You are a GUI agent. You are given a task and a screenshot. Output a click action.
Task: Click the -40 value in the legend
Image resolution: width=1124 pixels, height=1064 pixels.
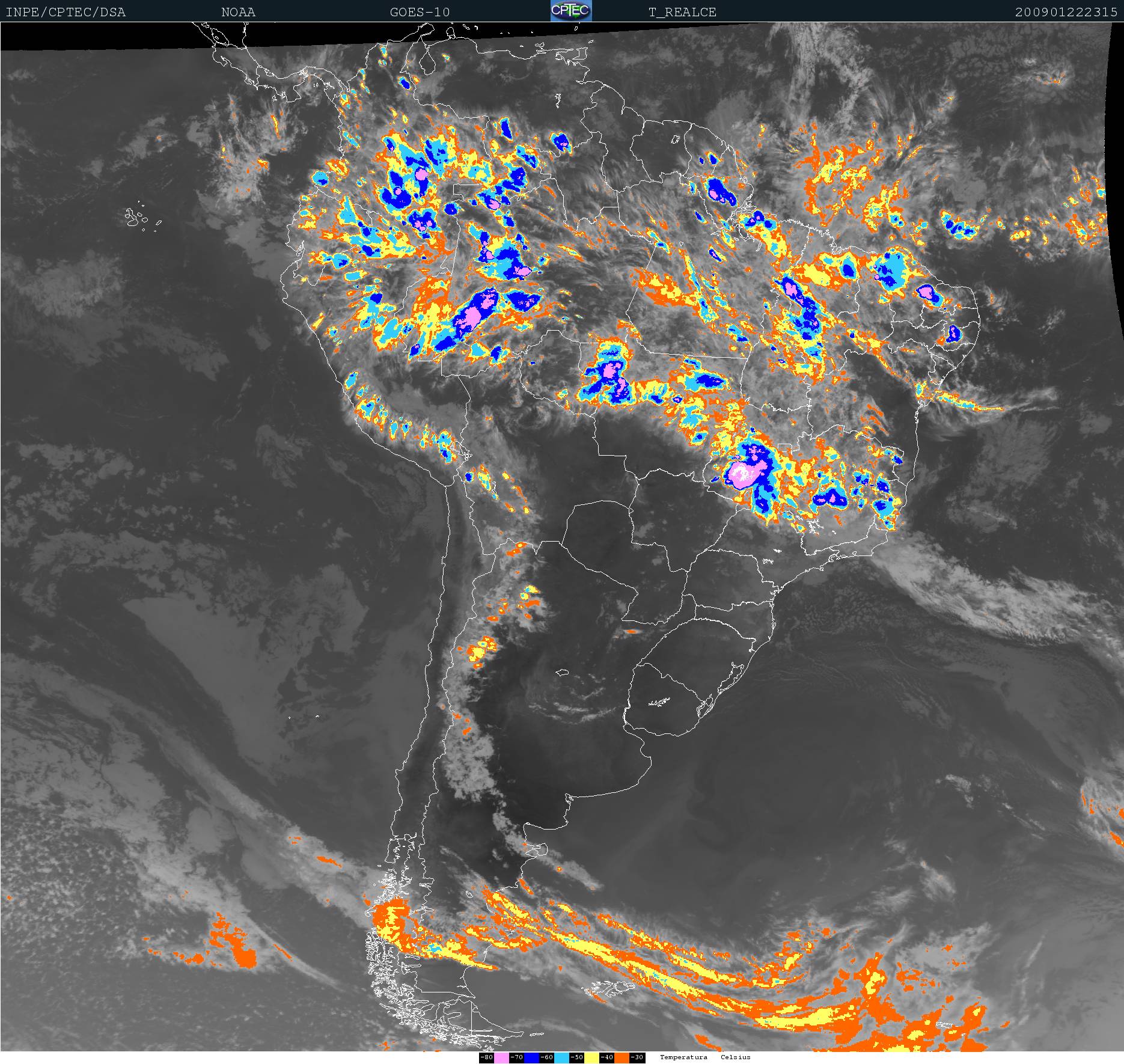pos(606,1057)
